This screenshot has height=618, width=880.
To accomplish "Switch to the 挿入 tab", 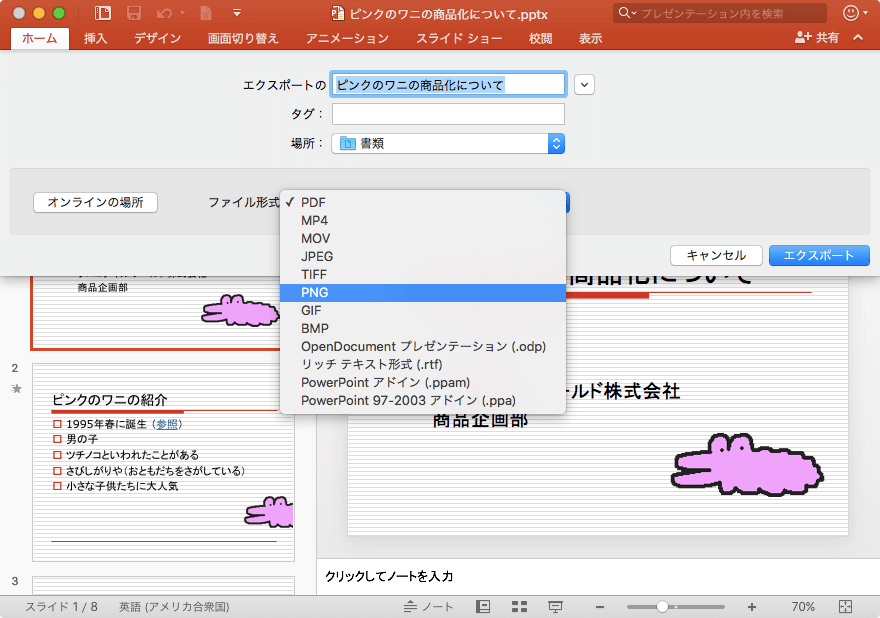I will (x=95, y=38).
